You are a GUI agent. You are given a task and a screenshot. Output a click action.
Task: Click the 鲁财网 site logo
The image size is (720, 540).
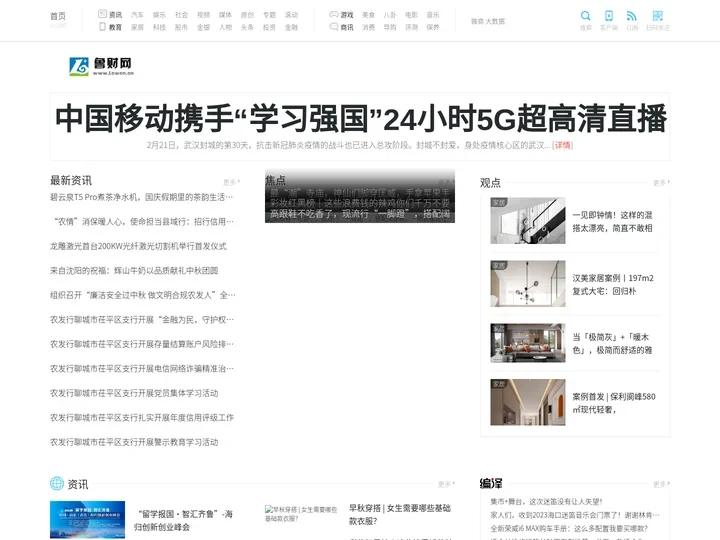(x=101, y=66)
